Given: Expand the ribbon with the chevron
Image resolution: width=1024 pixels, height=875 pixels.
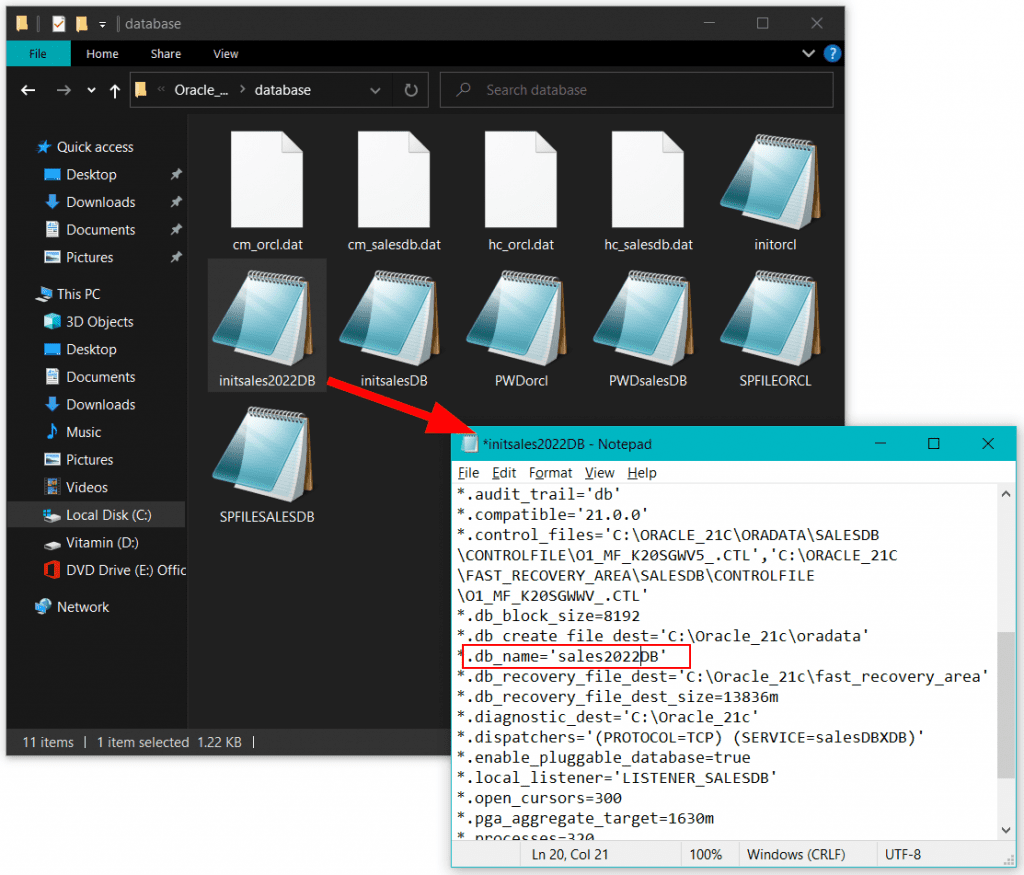Looking at the screenshot, I should click(807, 54).
